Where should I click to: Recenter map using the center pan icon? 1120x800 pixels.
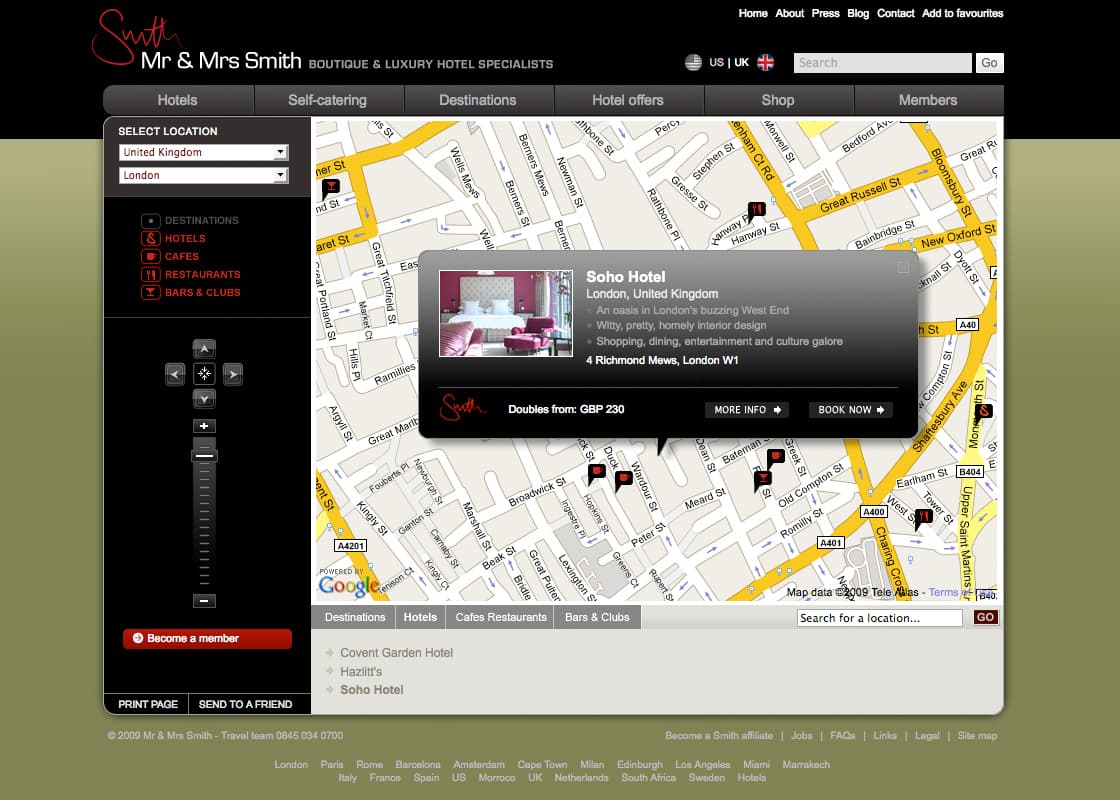coord(204,375)
